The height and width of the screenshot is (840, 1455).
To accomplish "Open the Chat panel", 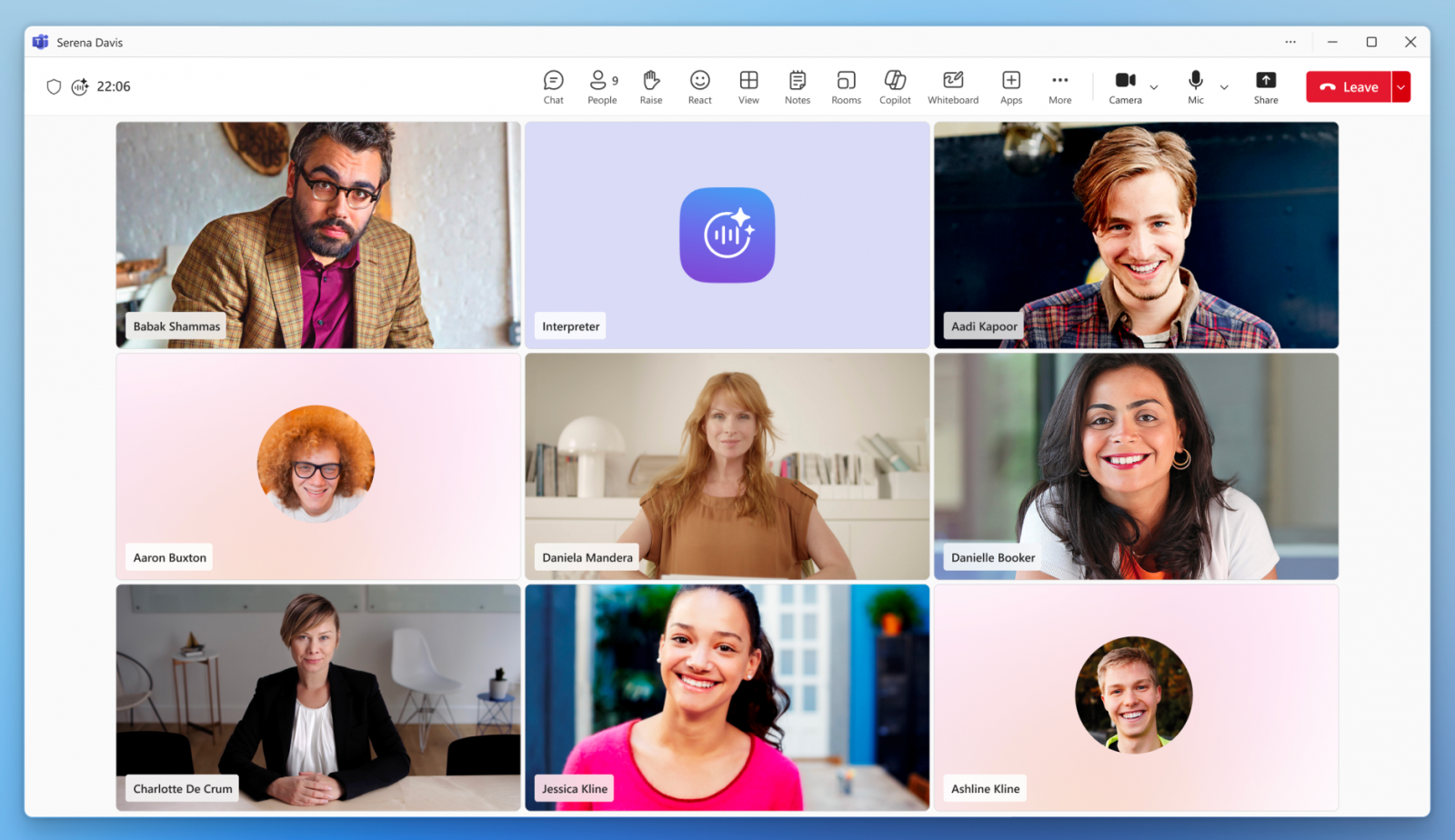I will pyautogui.click(x=553, y=86).
